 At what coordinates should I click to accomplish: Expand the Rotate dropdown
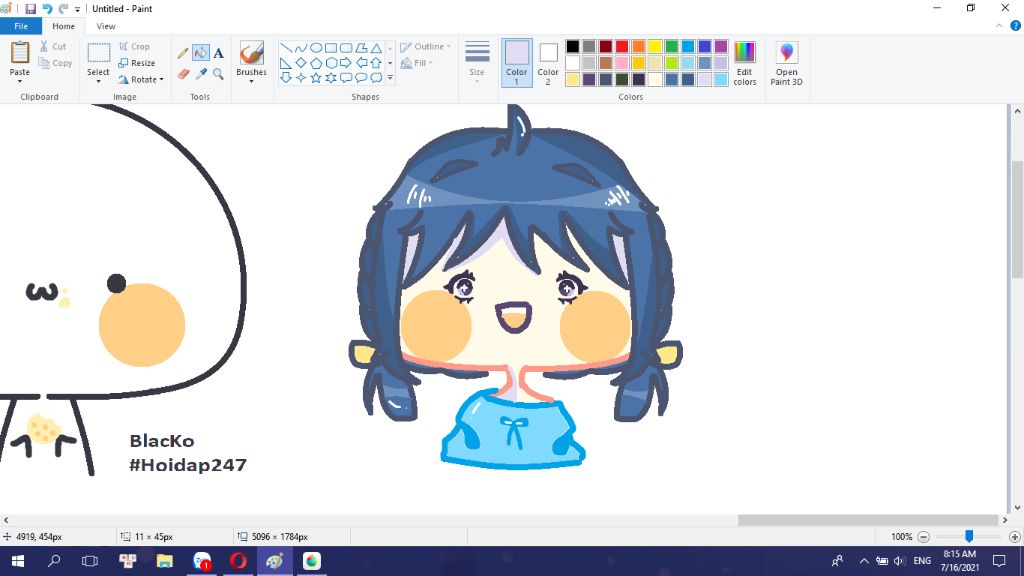coord(161,80)
